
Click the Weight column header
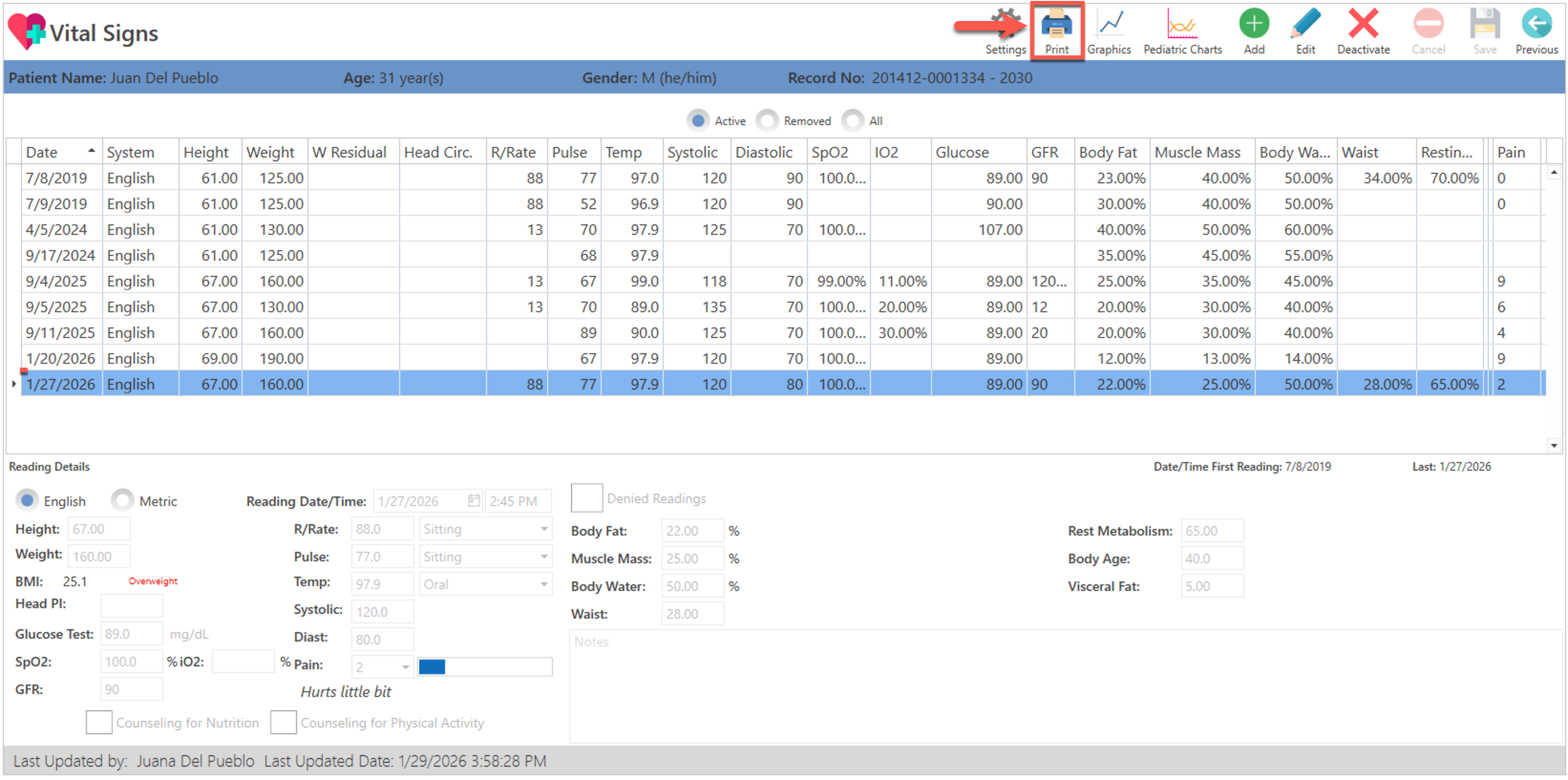click(x=270, y=152)
